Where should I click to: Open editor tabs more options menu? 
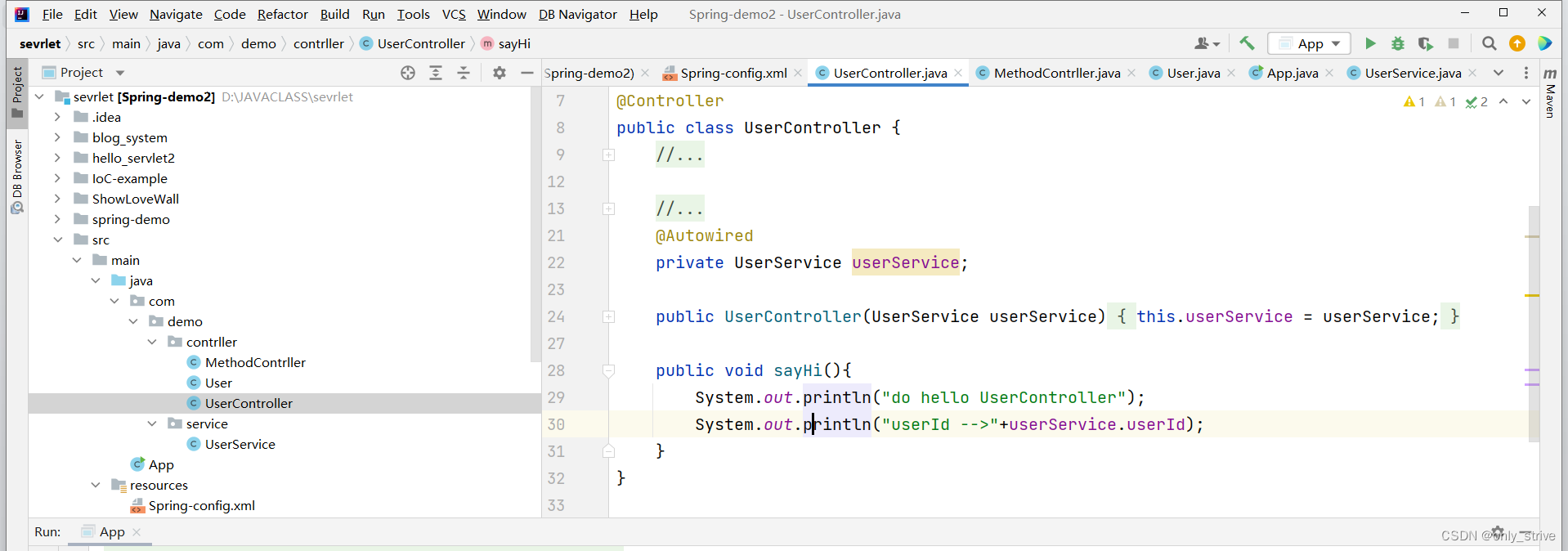click(1526, 73)
